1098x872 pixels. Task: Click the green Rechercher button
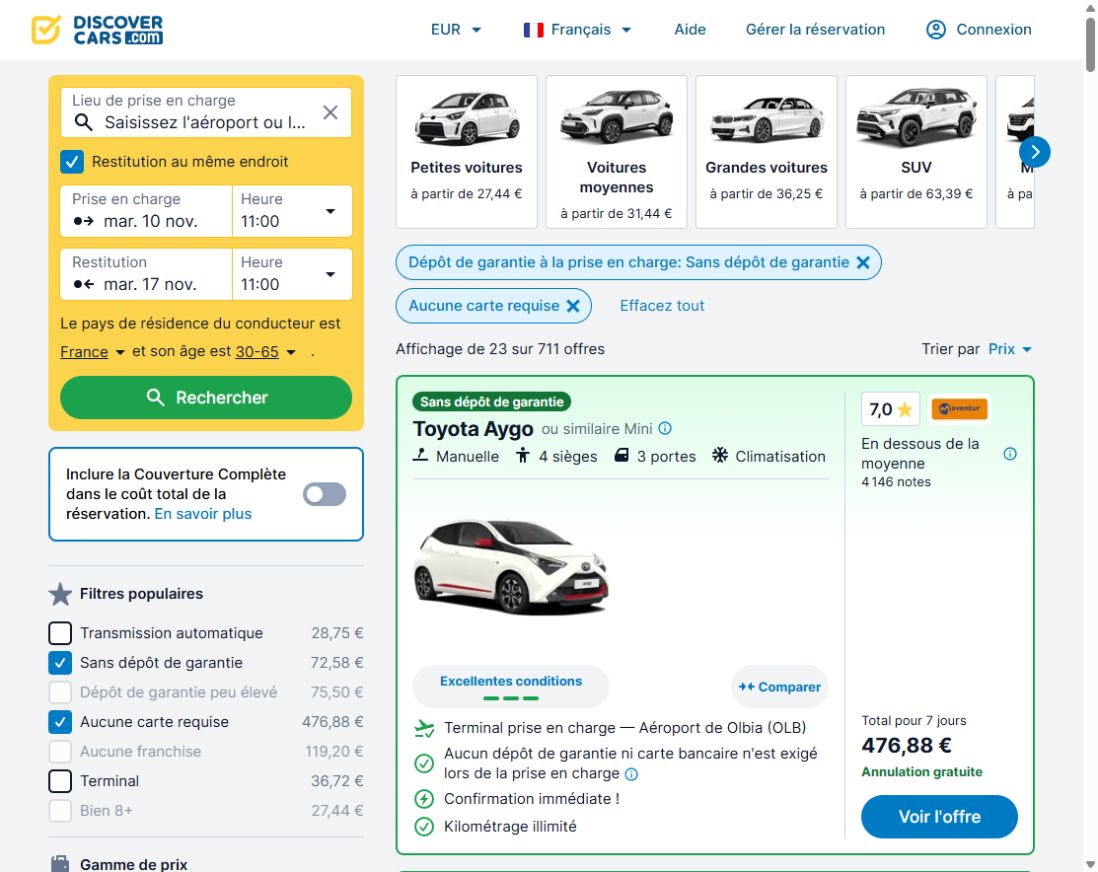206,398
